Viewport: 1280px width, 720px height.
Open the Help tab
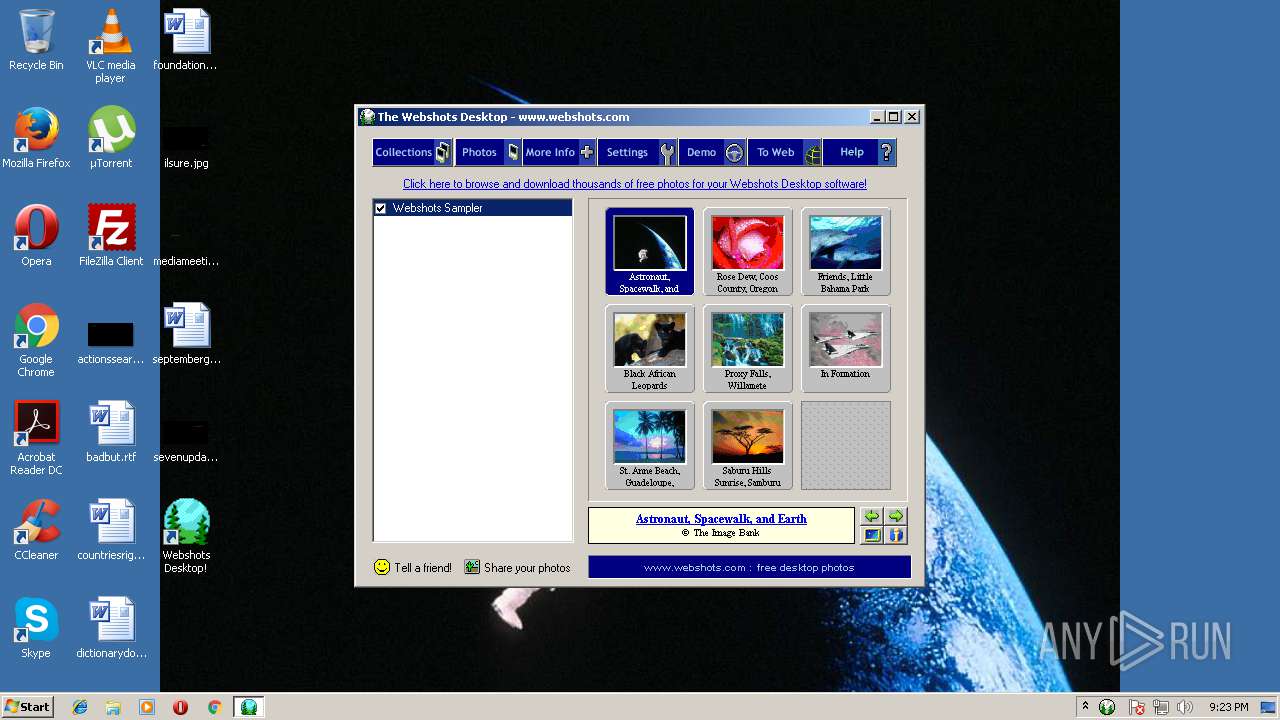859,152
